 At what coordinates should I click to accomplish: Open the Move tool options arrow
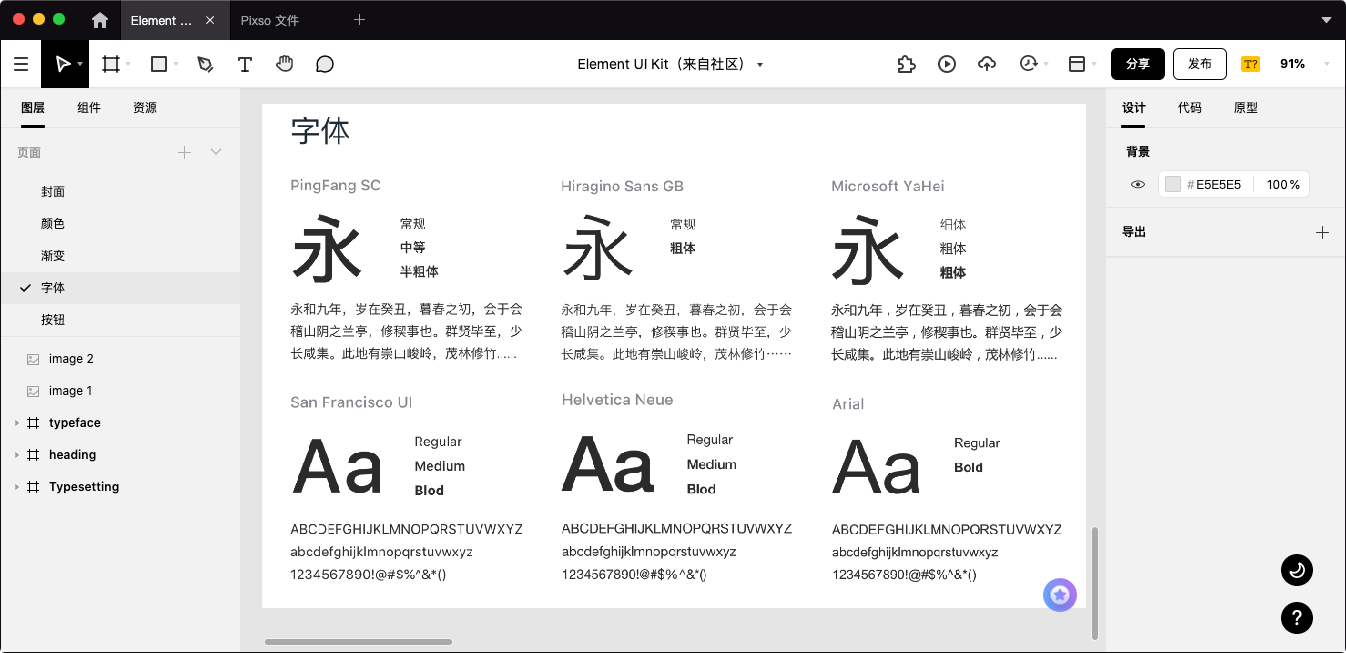coord(80,64)
